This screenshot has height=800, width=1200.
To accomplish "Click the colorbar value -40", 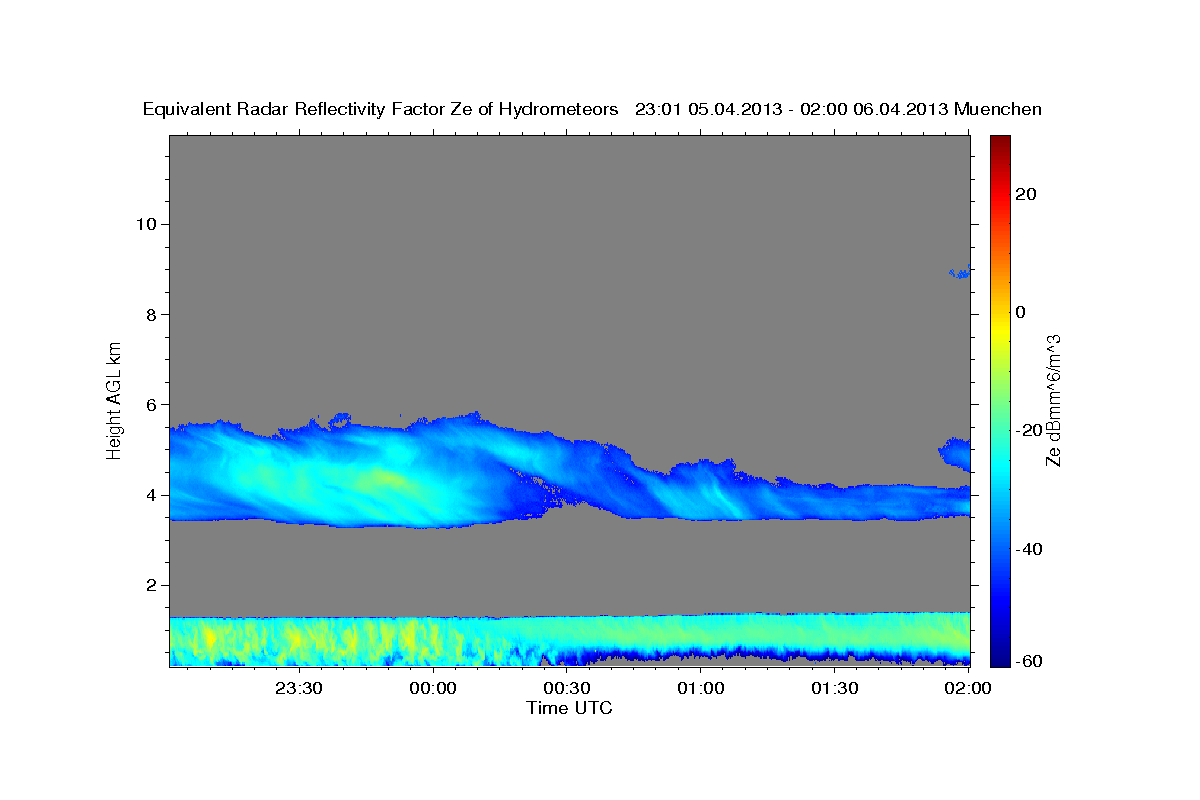I will pyautogui.click(x=1028, y=549).
